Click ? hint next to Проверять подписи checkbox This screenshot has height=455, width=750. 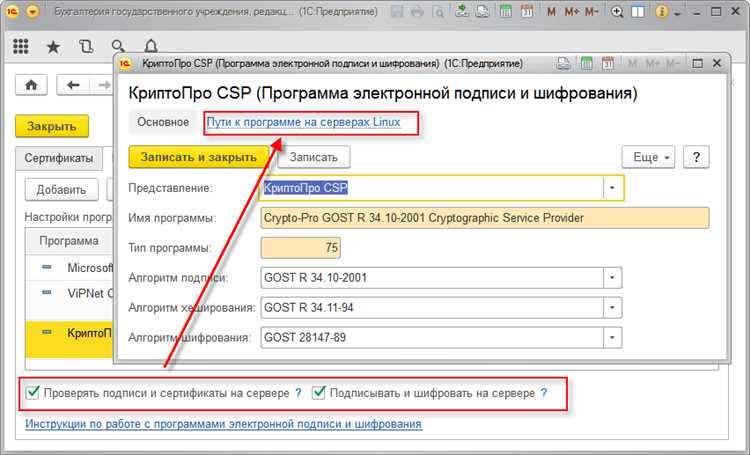click(x=298, y=393)
